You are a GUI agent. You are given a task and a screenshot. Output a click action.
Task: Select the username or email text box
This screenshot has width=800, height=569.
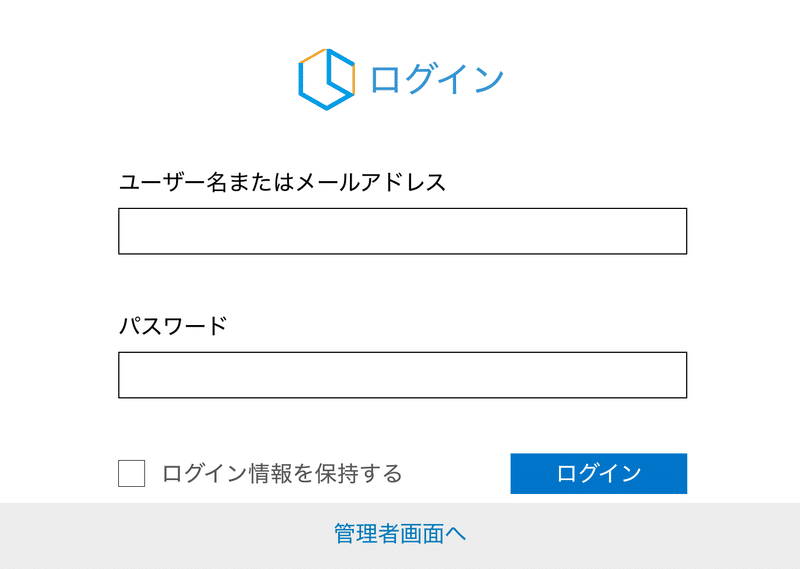click(x=403, y=231)
